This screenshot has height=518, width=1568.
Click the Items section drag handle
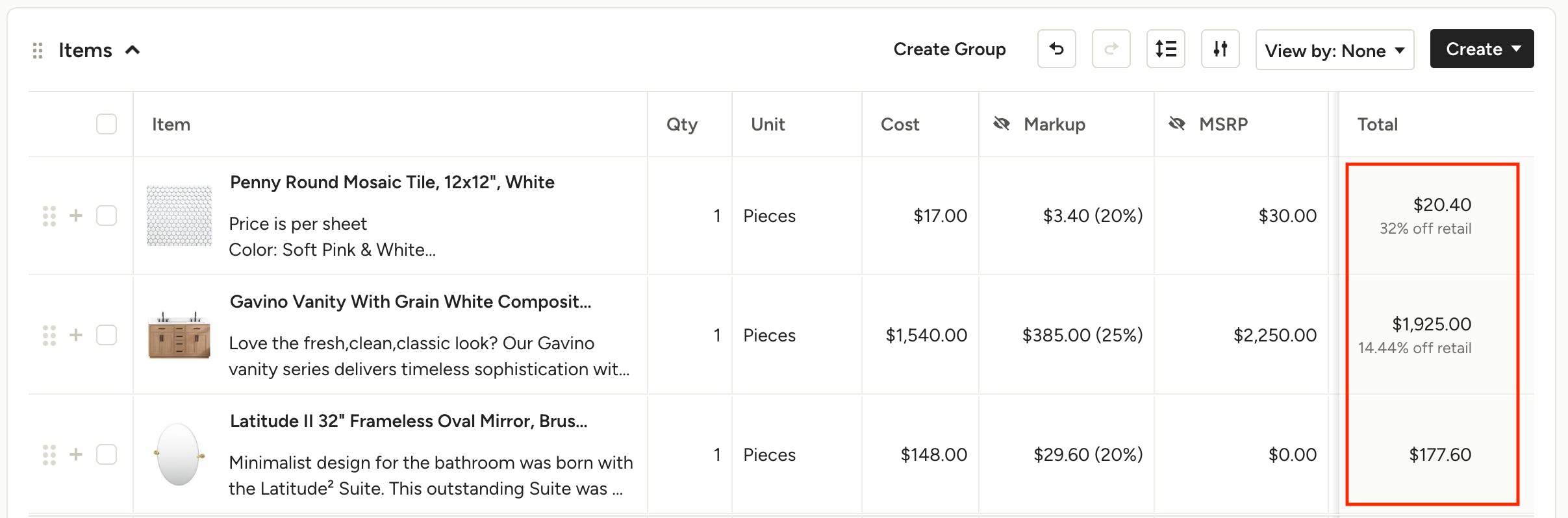click(x=38, y=51)
